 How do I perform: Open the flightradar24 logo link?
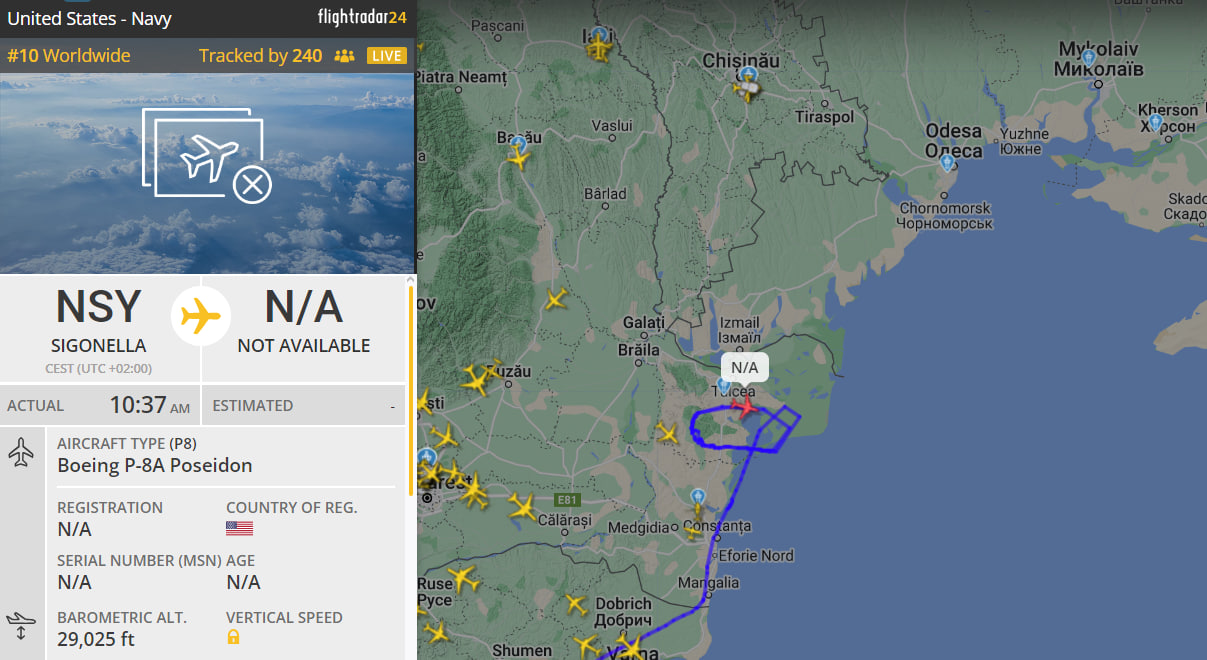361,18
